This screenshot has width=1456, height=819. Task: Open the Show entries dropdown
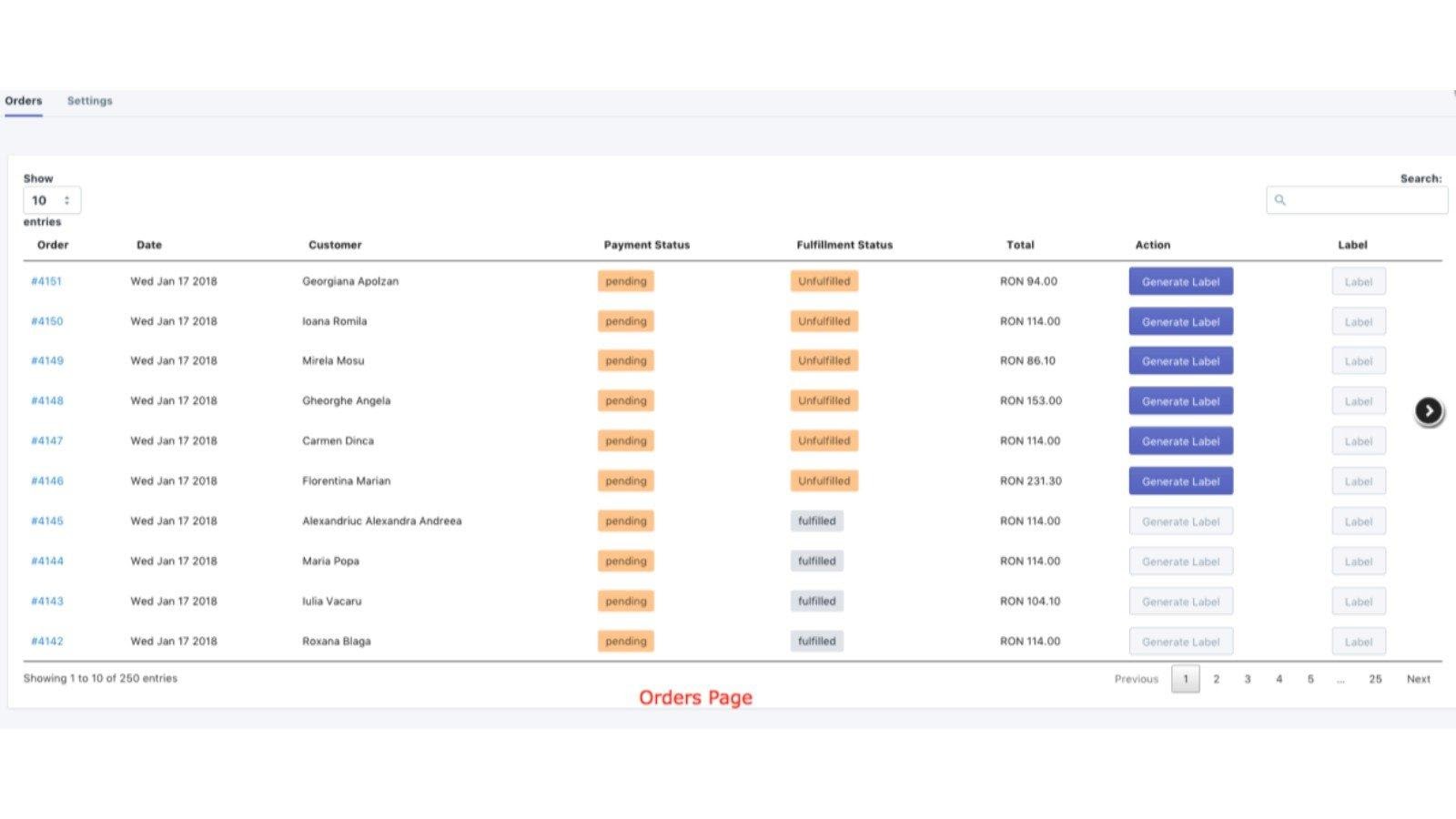(52, 200)
